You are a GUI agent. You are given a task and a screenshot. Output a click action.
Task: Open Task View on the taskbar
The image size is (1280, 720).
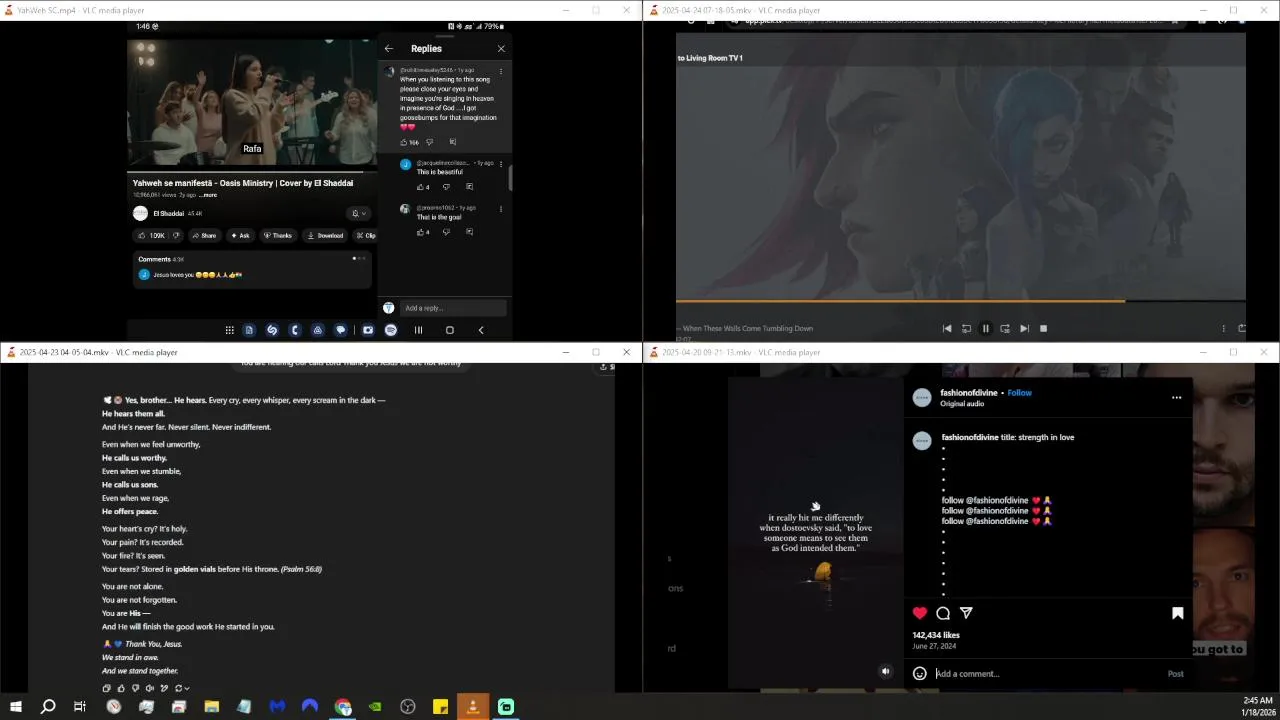80,707
